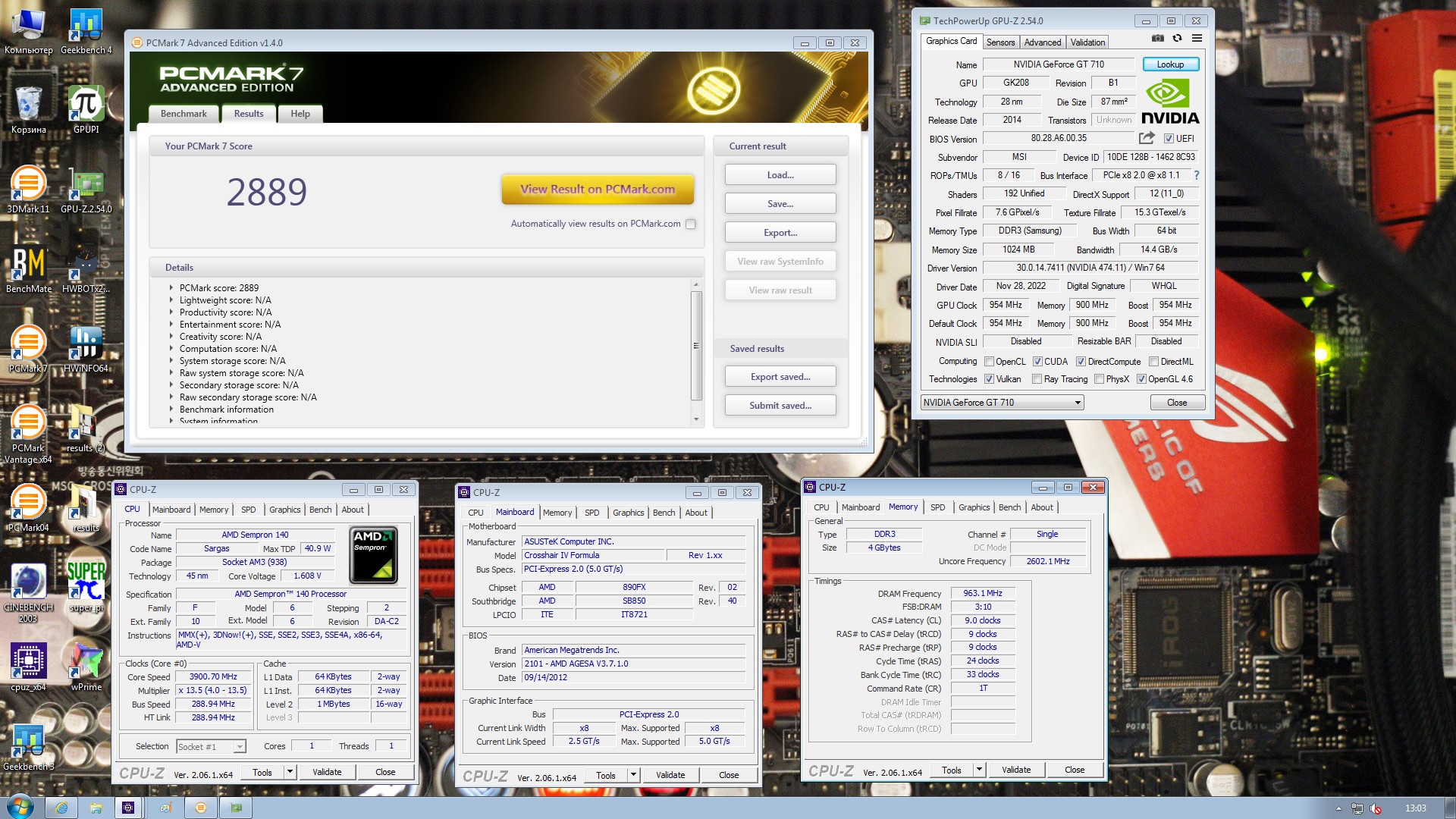Select SPD tab in the Memory CPU-Z window
This screenshot has height=819, width=1456.
click(x=938, y=507)
